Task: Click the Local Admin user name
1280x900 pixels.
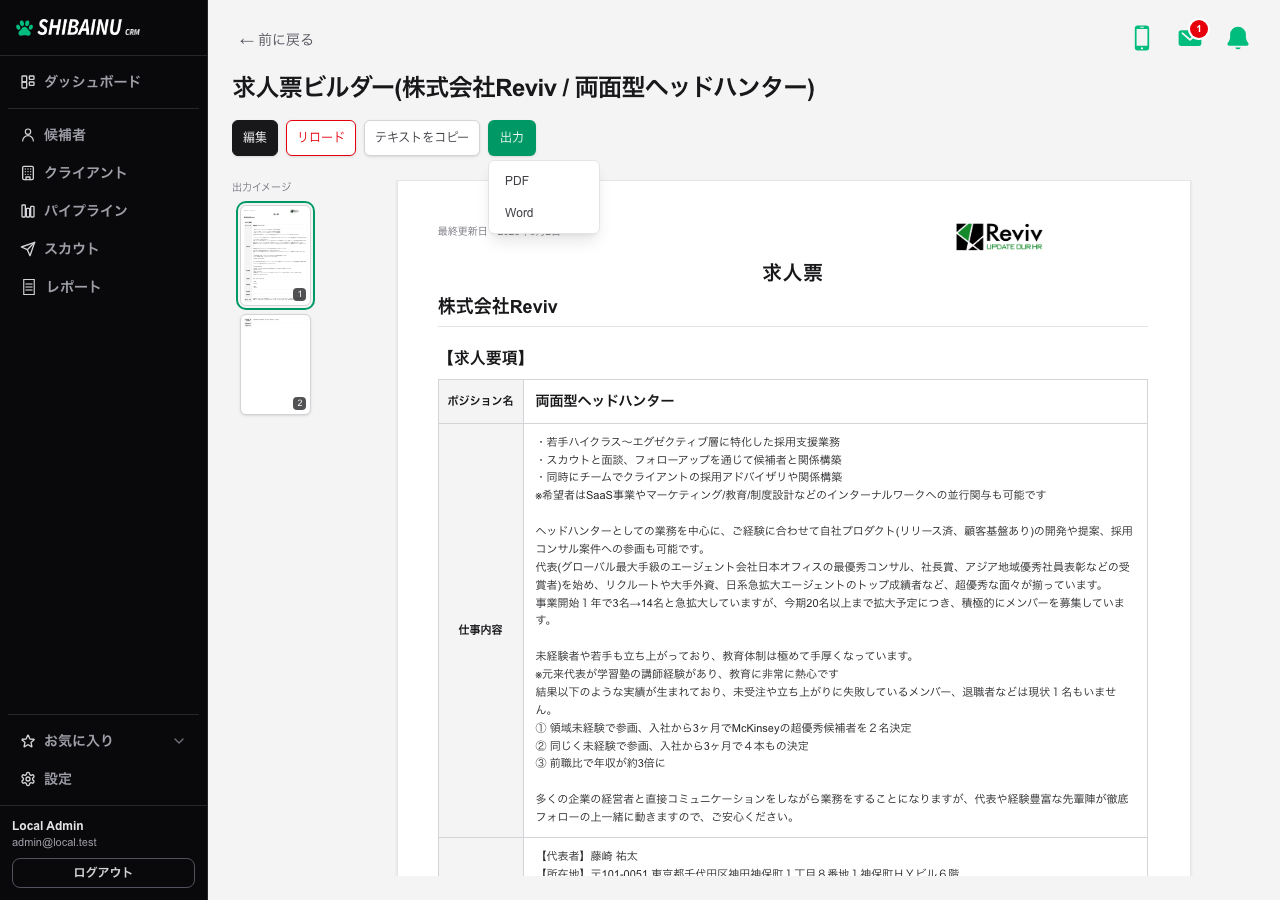Action: pyautogui.click(x=48, y=826)
